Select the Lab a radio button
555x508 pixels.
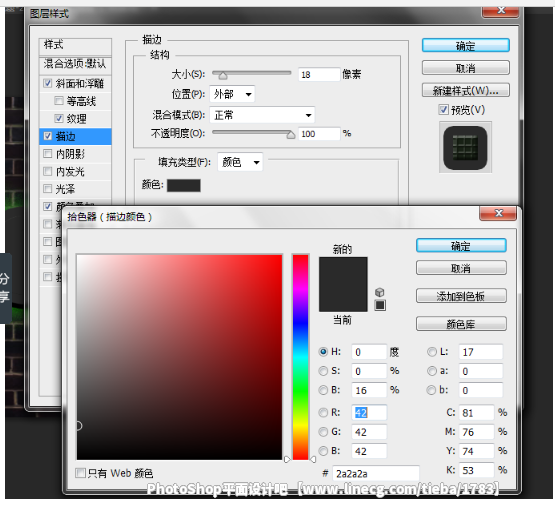[431, 371]
